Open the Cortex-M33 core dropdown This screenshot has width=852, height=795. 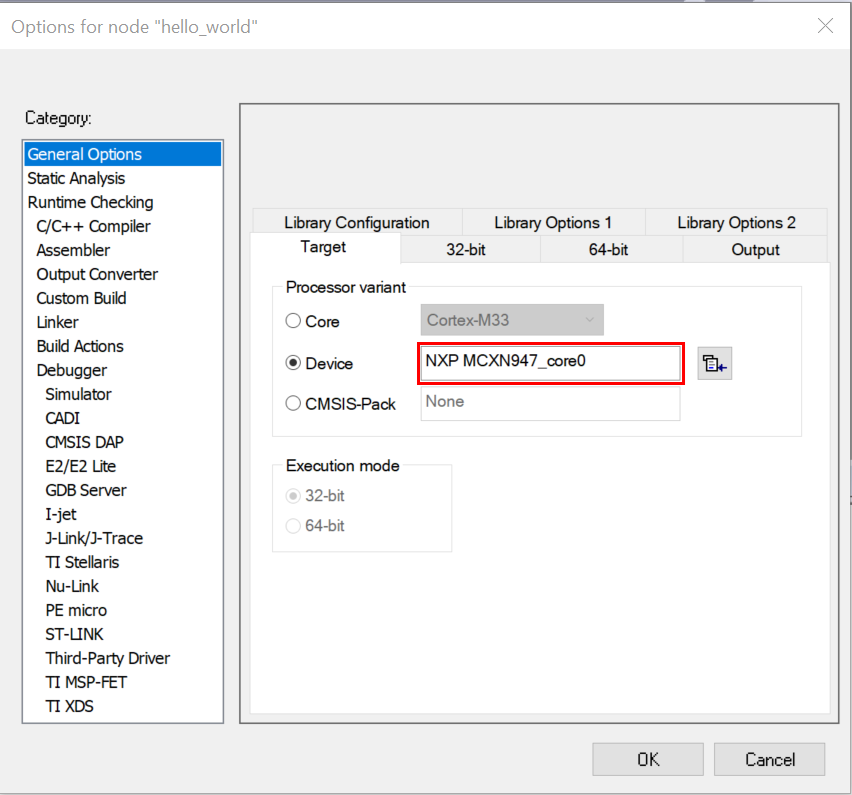(511, 321)
